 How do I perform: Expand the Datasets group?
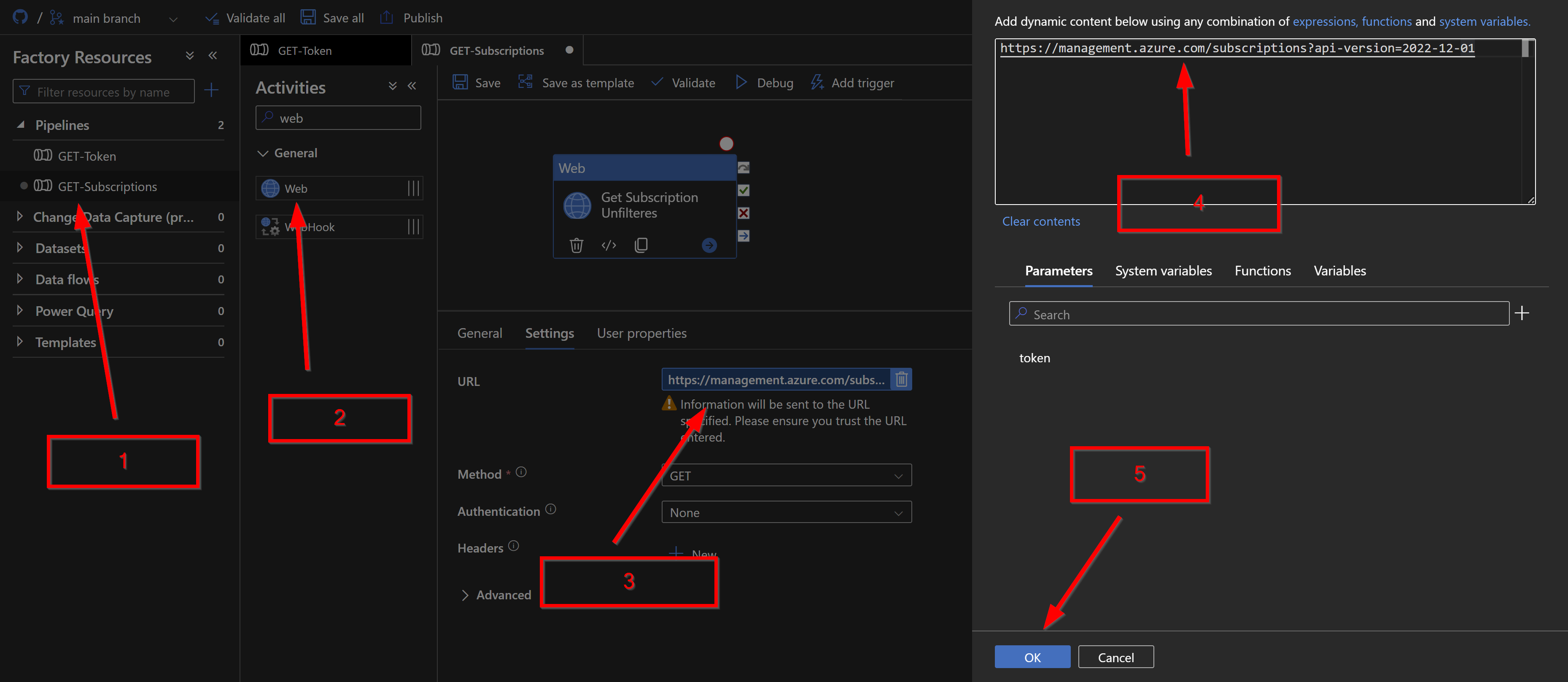point(20,247)
